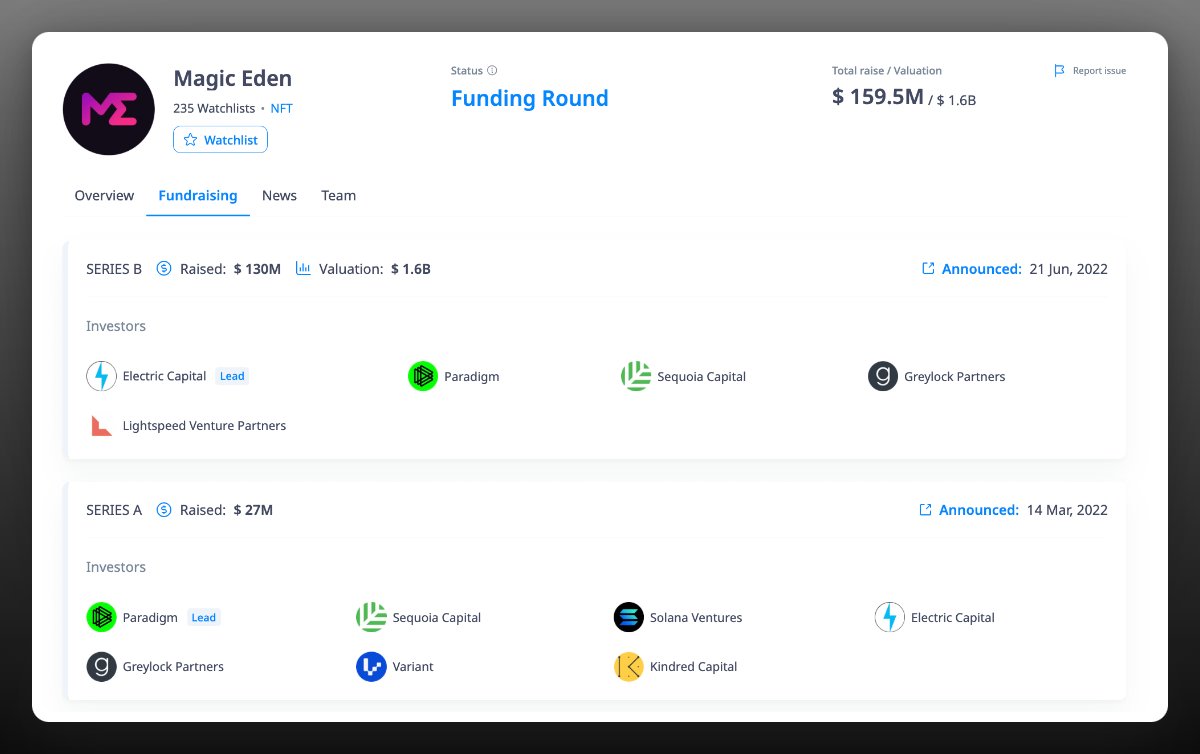Viewport: 1200px width, 754px height.
Task: Click the Variant logo
Action: click(x=371, y=666)
